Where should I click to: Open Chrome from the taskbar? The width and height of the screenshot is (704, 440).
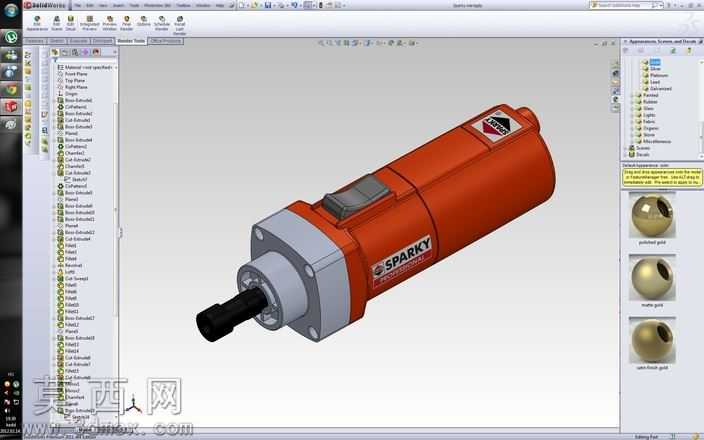(11, 89)
